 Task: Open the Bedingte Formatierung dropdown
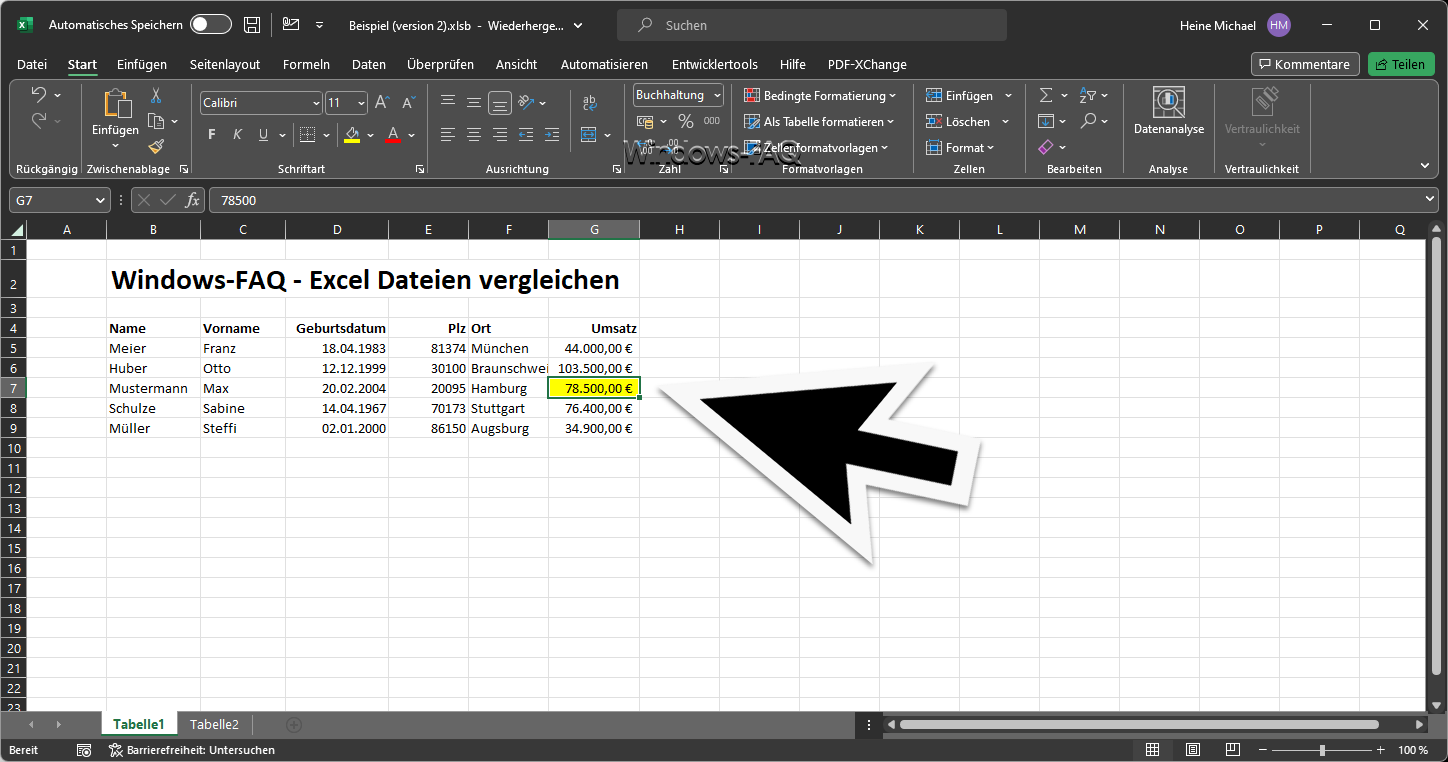pyautogui.click(x=820, y=96)
